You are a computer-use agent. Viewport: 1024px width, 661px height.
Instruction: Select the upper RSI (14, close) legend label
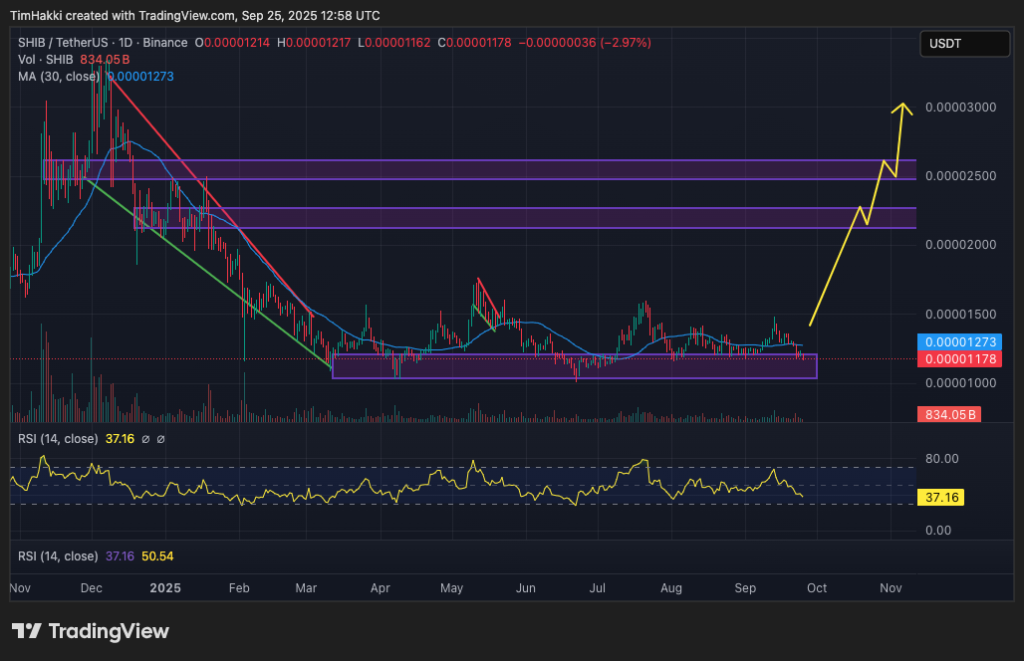click(54, 438)
